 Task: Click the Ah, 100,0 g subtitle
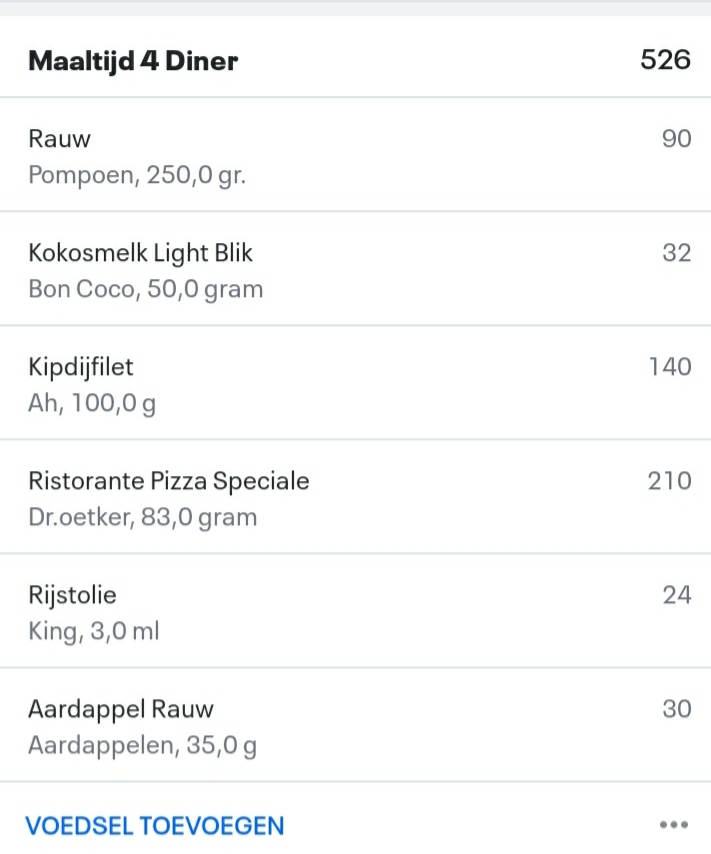tap(92, 403)
